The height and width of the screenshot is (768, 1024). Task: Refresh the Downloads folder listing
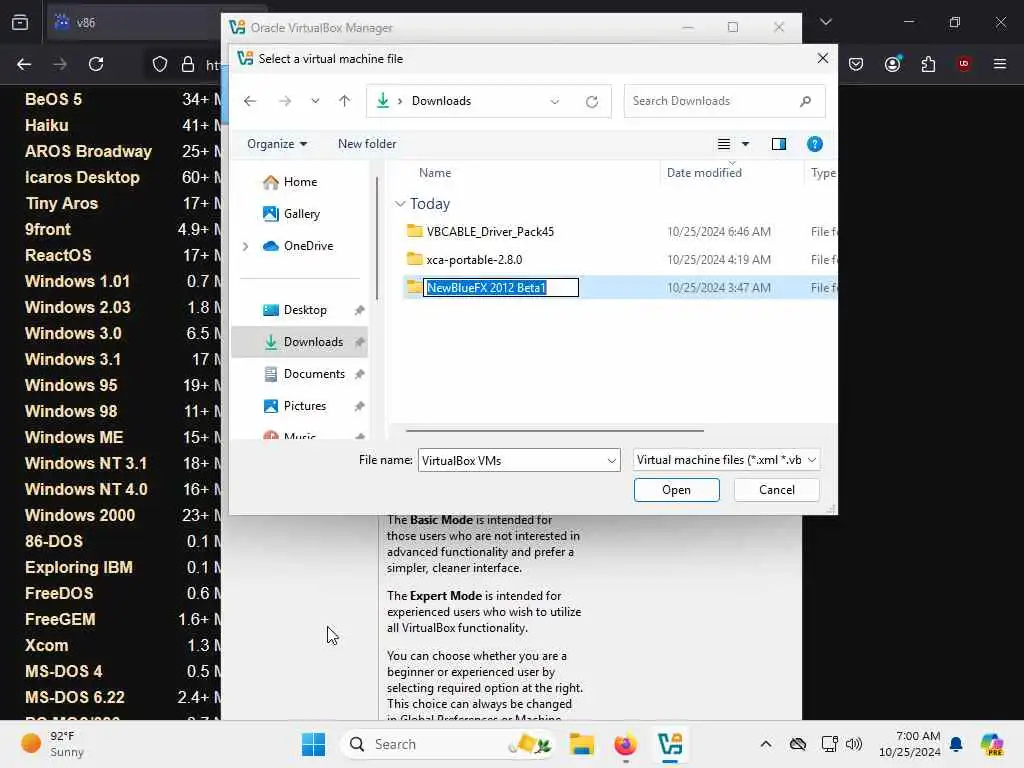[592, 101]
